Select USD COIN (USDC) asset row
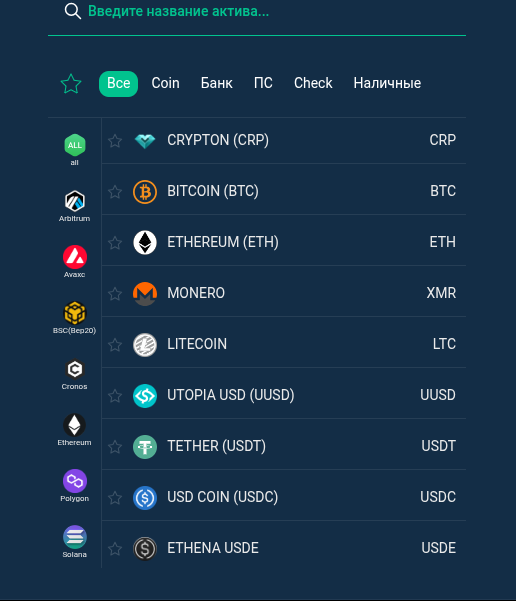This screenshot has width=516, height=601. [x=284, y=497]
